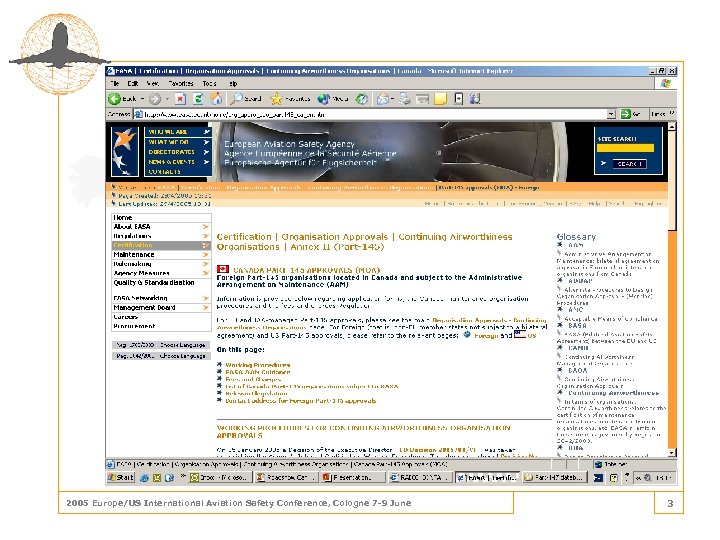720x540 pixels.
Task: Click the green Go arrow button
Action: click(625, 114)
